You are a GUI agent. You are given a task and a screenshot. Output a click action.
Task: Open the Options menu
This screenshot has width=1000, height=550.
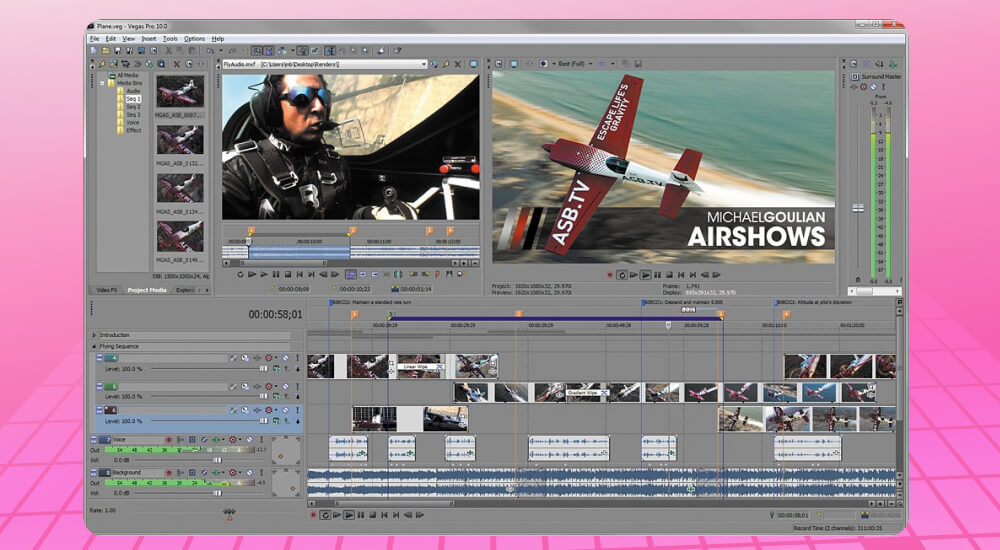195,39
